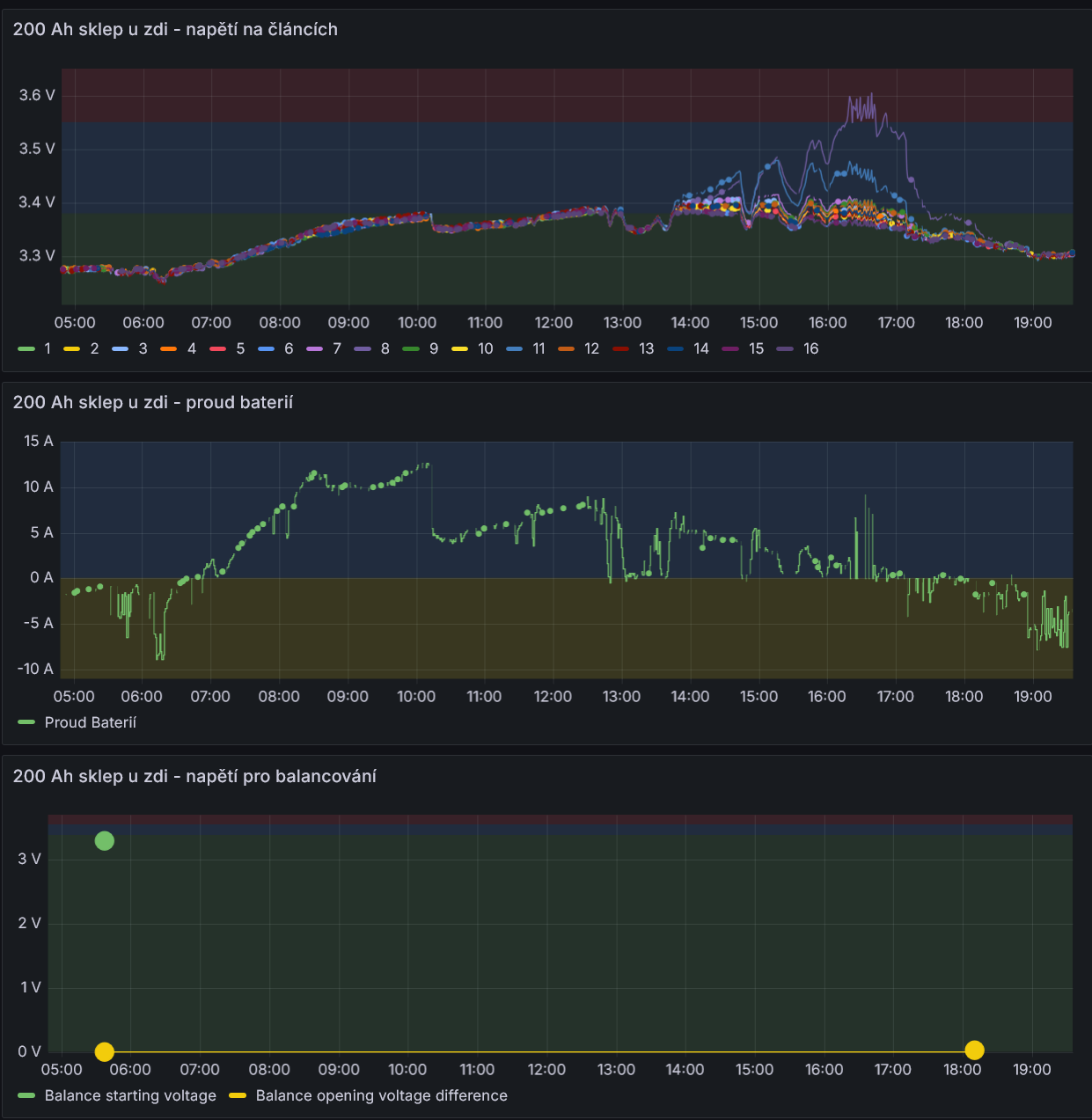
Task: Click the purple voltage peak above 3.6 V
Action: pyautogui.click(x=870, y=95)
